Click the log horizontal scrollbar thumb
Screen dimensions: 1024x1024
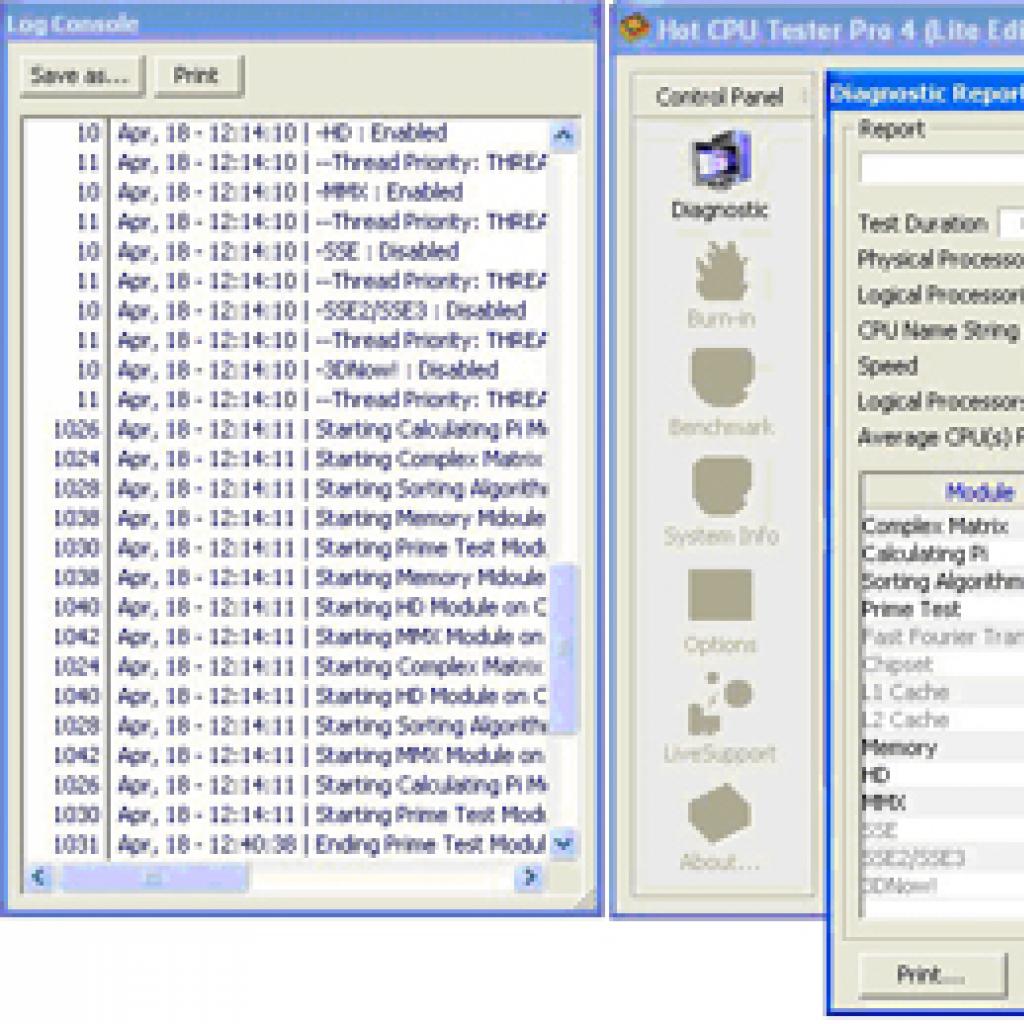154,877
